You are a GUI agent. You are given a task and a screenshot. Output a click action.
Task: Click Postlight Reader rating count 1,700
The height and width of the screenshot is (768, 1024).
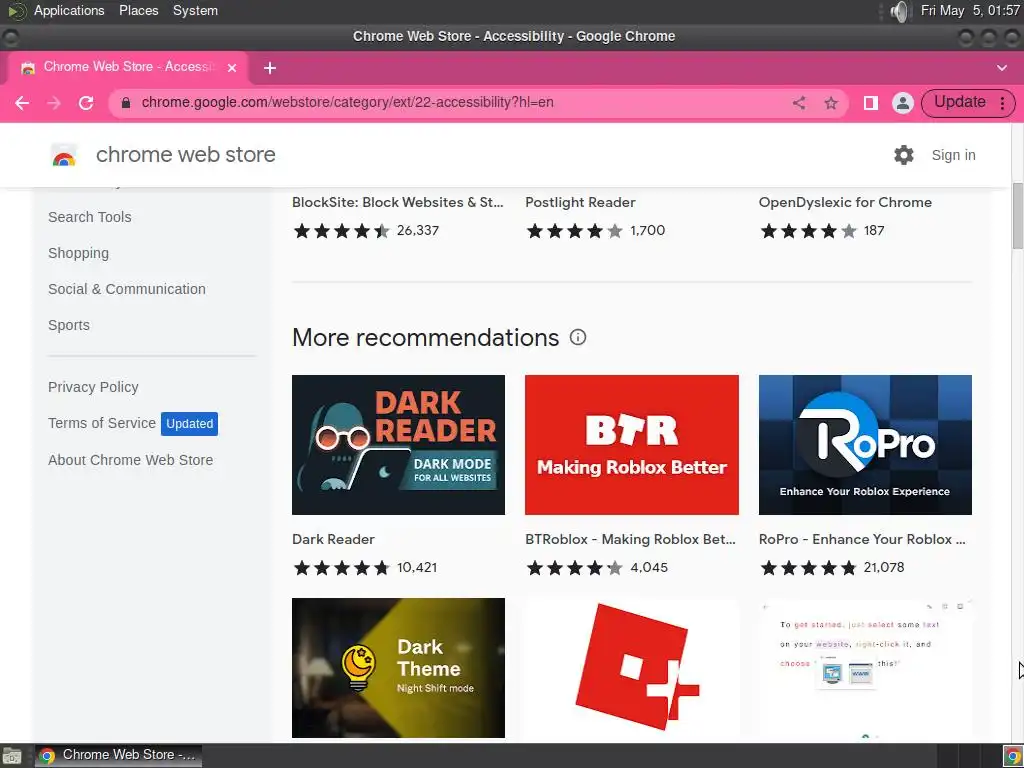[647, 231]
